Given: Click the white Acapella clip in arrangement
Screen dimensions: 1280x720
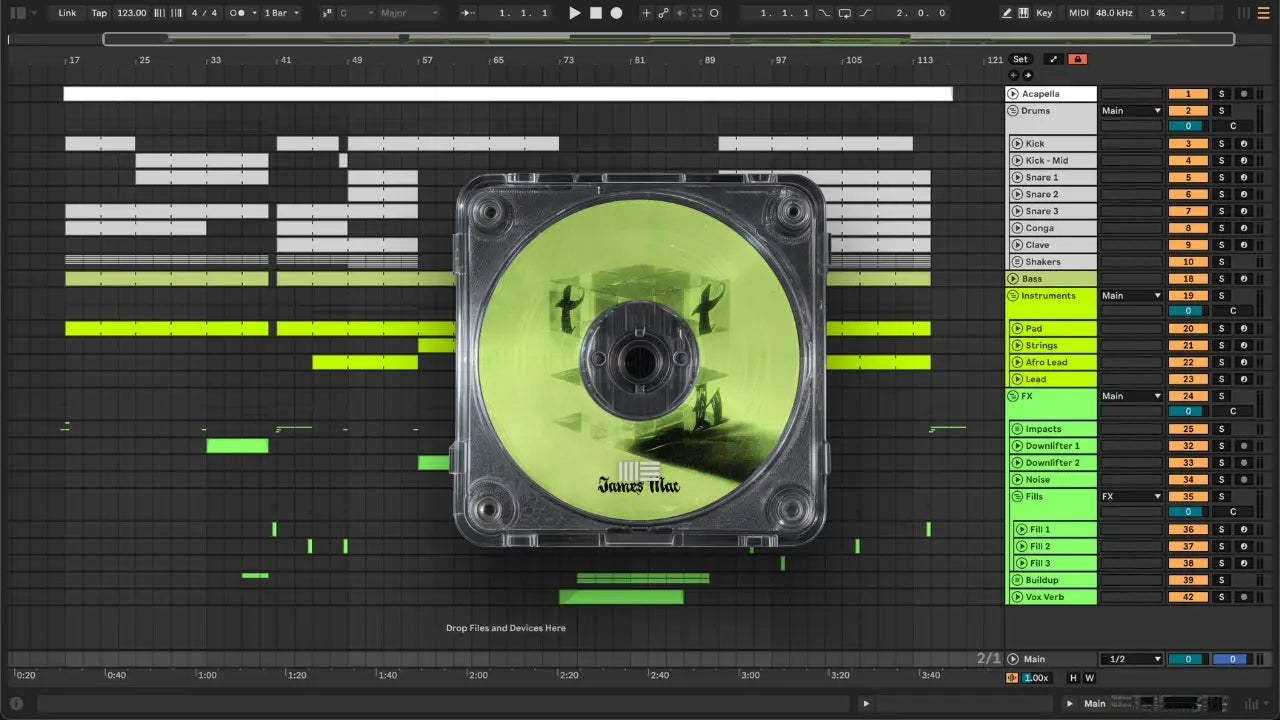Looking at the screenshot, I should click(508, 94).
